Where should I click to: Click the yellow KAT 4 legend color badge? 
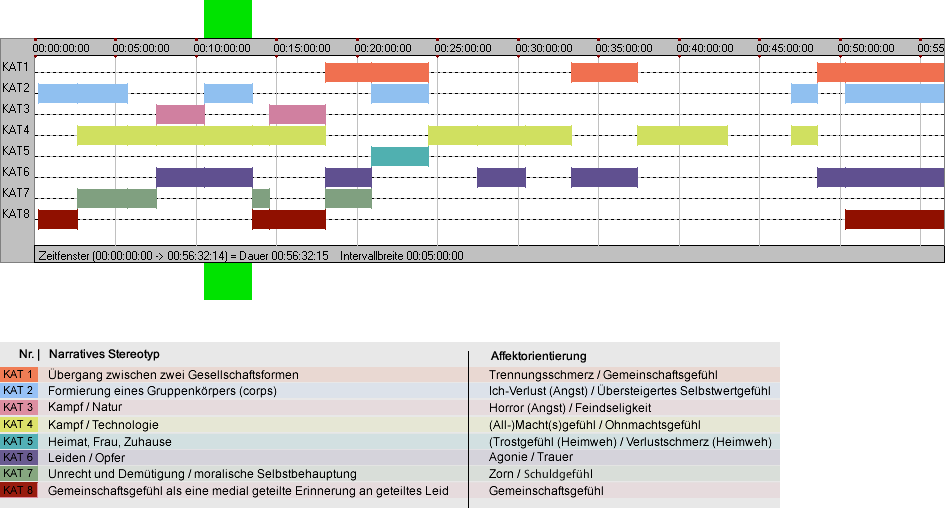click(19, 424)
